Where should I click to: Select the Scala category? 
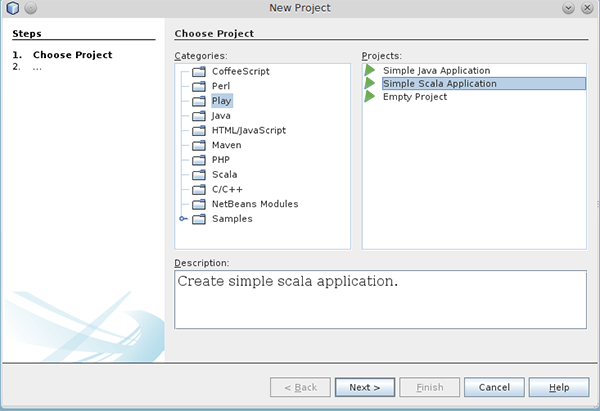click(225, 175)
